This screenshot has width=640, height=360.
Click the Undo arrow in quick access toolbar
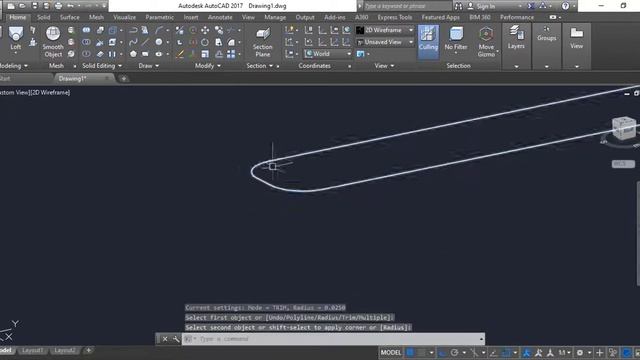(x=71, y=6)
